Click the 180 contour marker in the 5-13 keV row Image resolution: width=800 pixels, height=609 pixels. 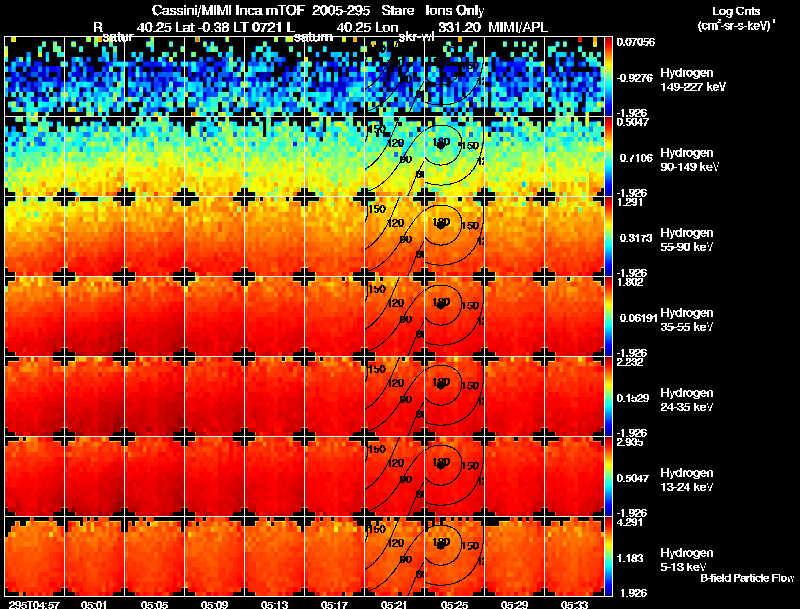[x=441, y=542]
